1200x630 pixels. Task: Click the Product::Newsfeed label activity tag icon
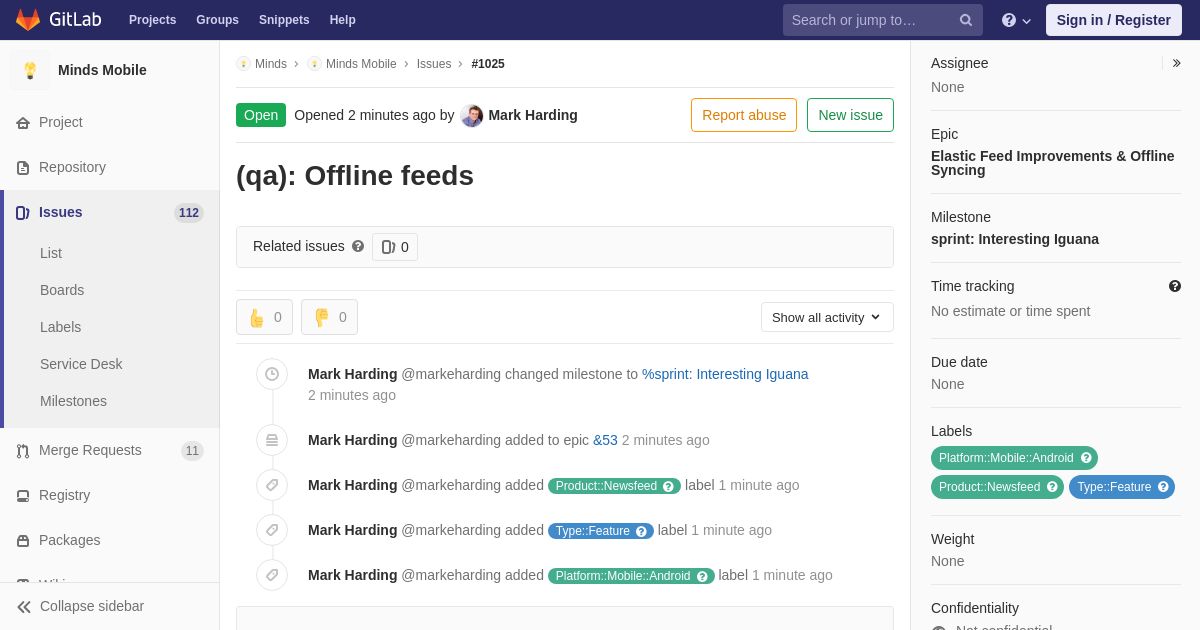pyautogui.click(x=272, y=485)
